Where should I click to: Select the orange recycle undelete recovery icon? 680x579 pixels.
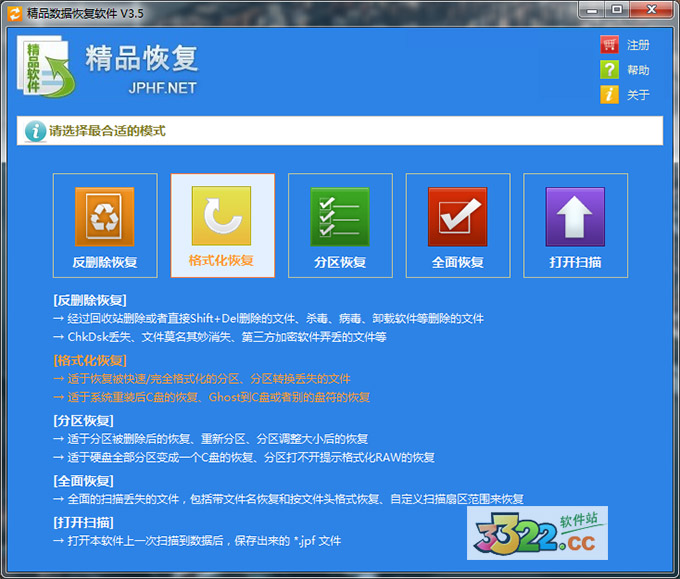tap(105, 216)
